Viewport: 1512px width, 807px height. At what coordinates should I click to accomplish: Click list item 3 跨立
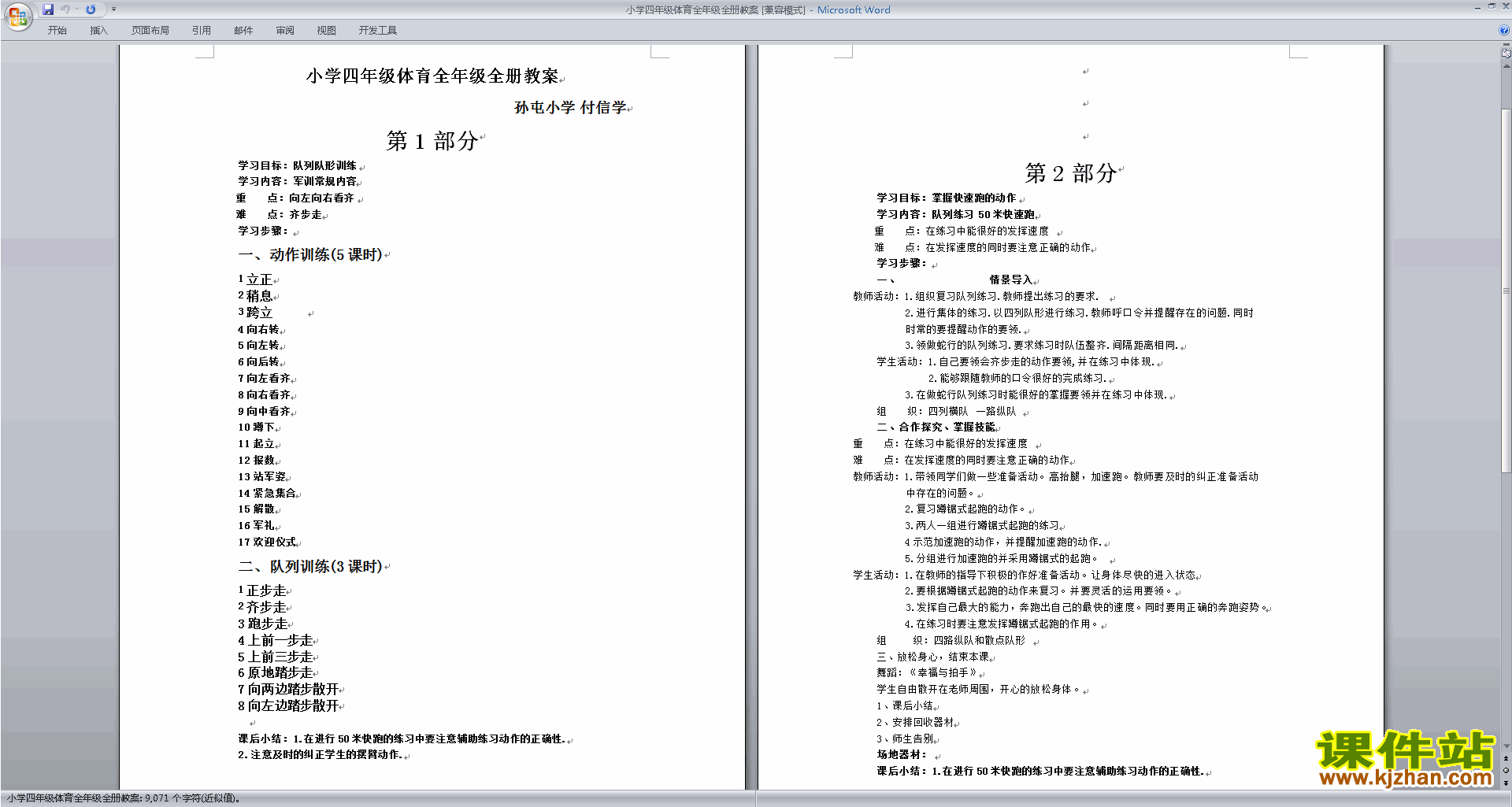click(255, 313)
